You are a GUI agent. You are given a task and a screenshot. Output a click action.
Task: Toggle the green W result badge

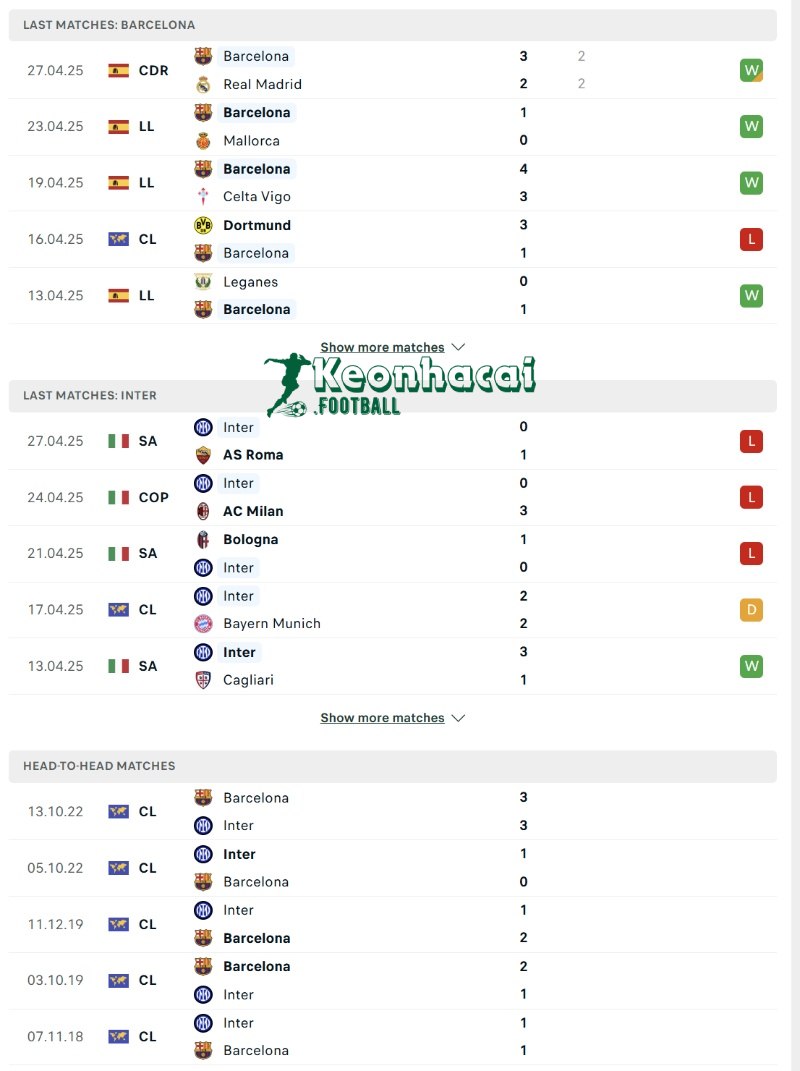coord(751,70)
